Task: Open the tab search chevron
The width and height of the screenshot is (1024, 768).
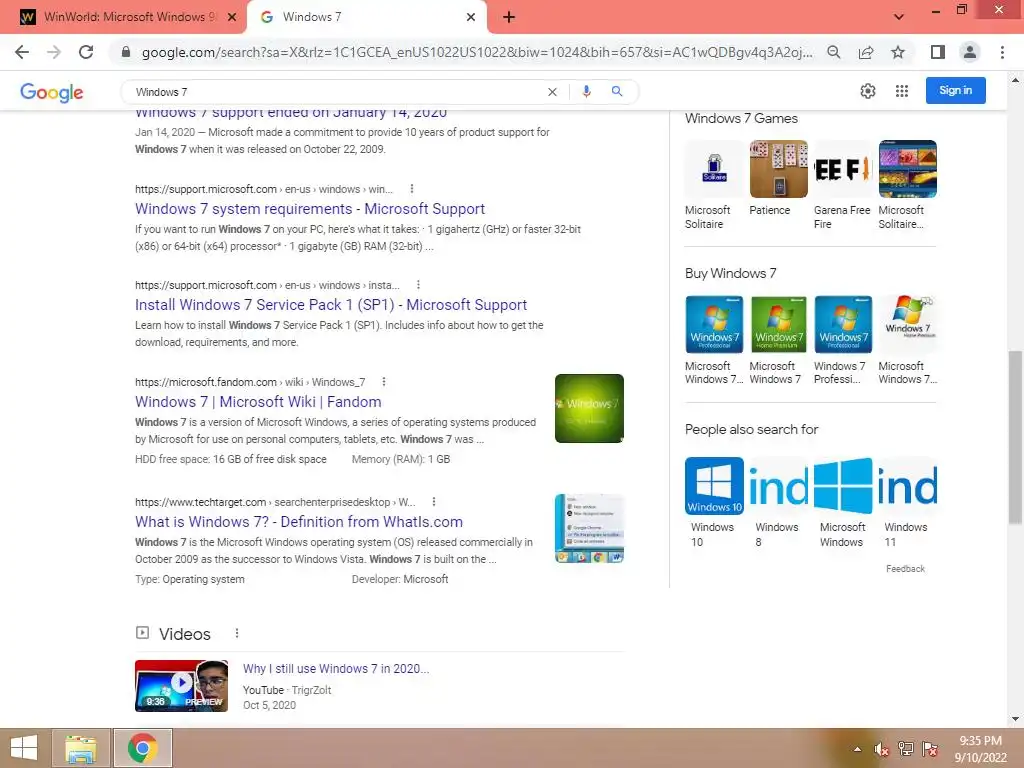Action: 899,17
